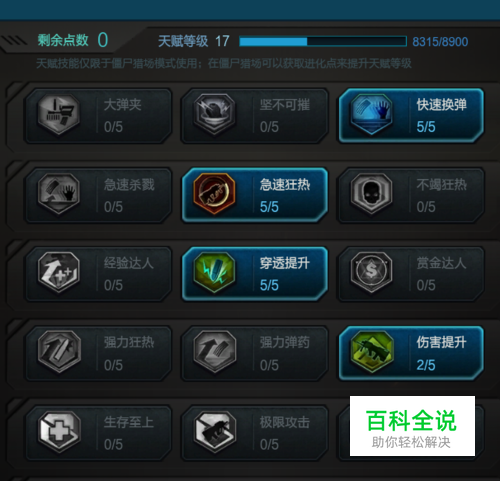Viewport: 500px width, 481px height.
Task: Click the 大弹夹 magazine talent icon
Action: [x=59, y=114]
